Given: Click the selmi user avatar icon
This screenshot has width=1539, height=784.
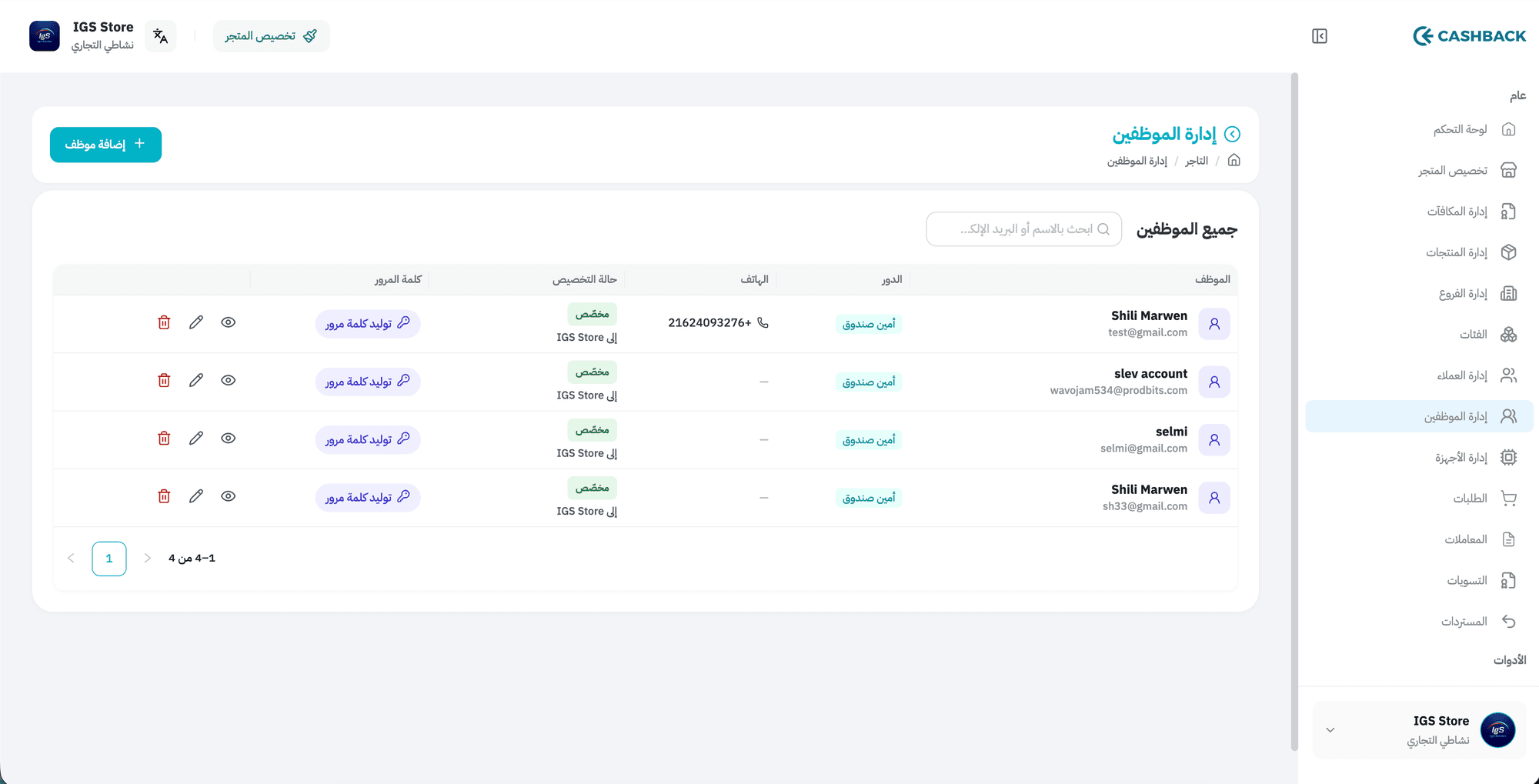Looking at the screenshot, I should pyautogui.click(x=1214, y=440).
